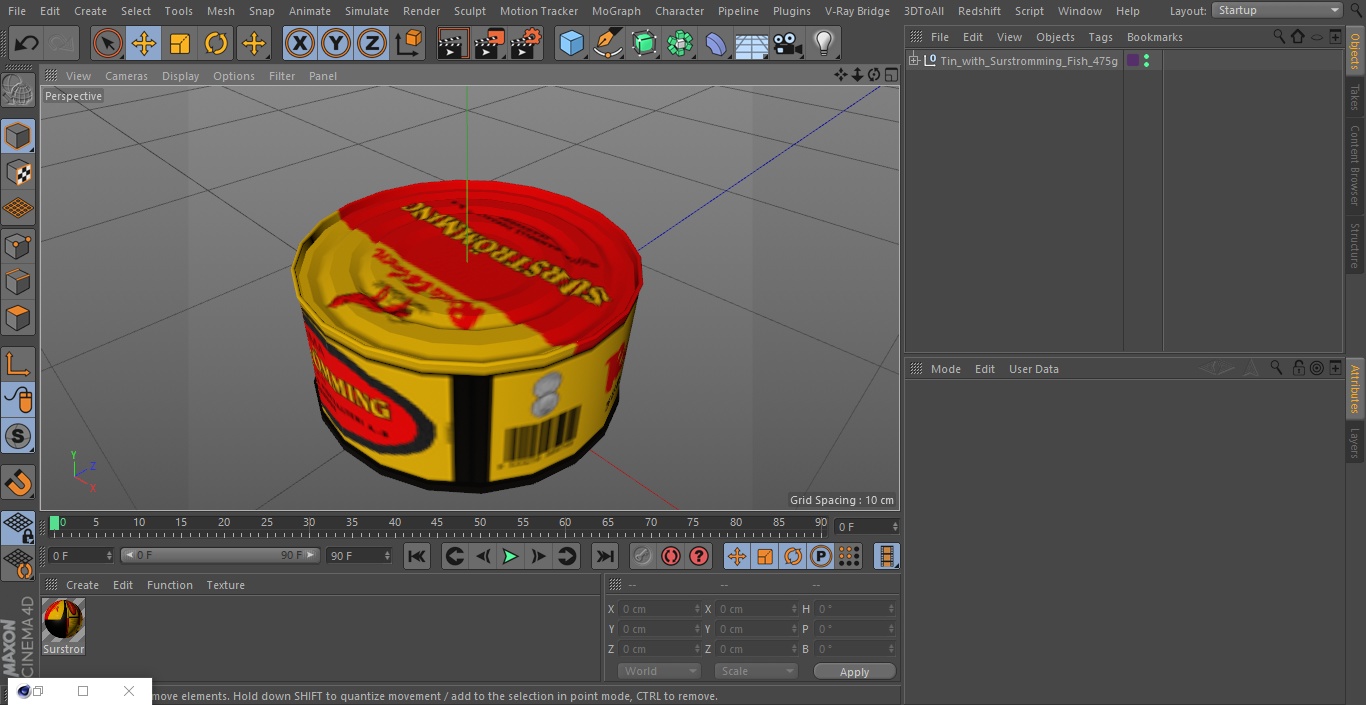
Task: Open the Simulate menu
Action: pyautogui.click(x=367, y=11)
